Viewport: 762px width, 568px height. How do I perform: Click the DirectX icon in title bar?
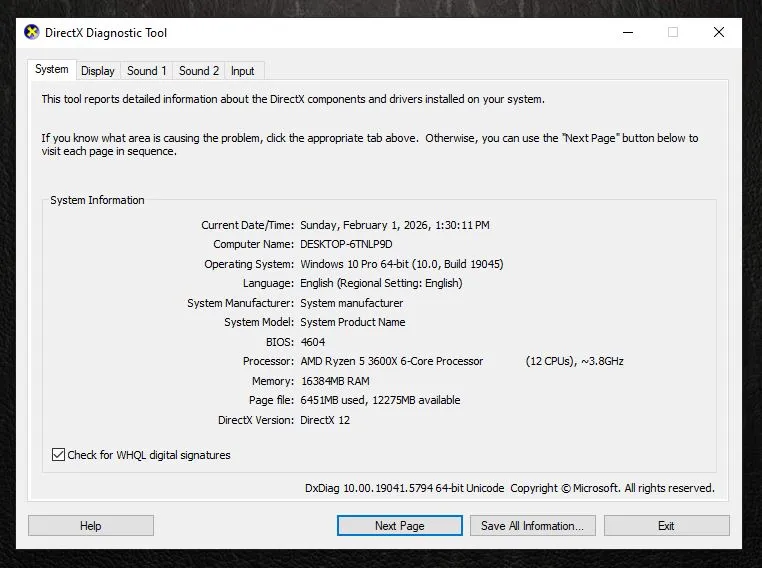tap(32, 33)
